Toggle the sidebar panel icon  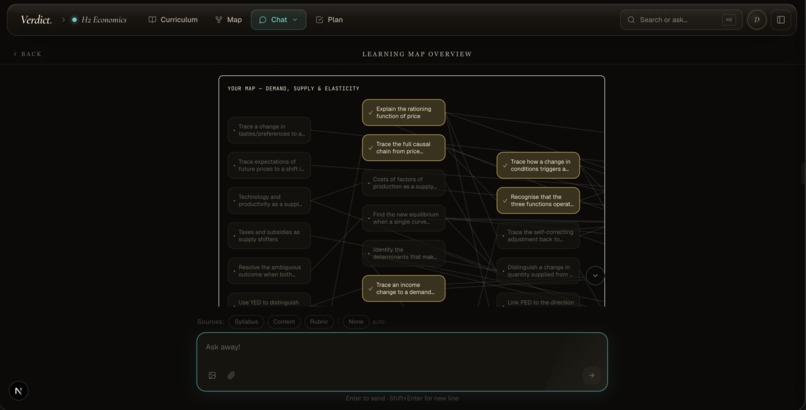(781, 20)
